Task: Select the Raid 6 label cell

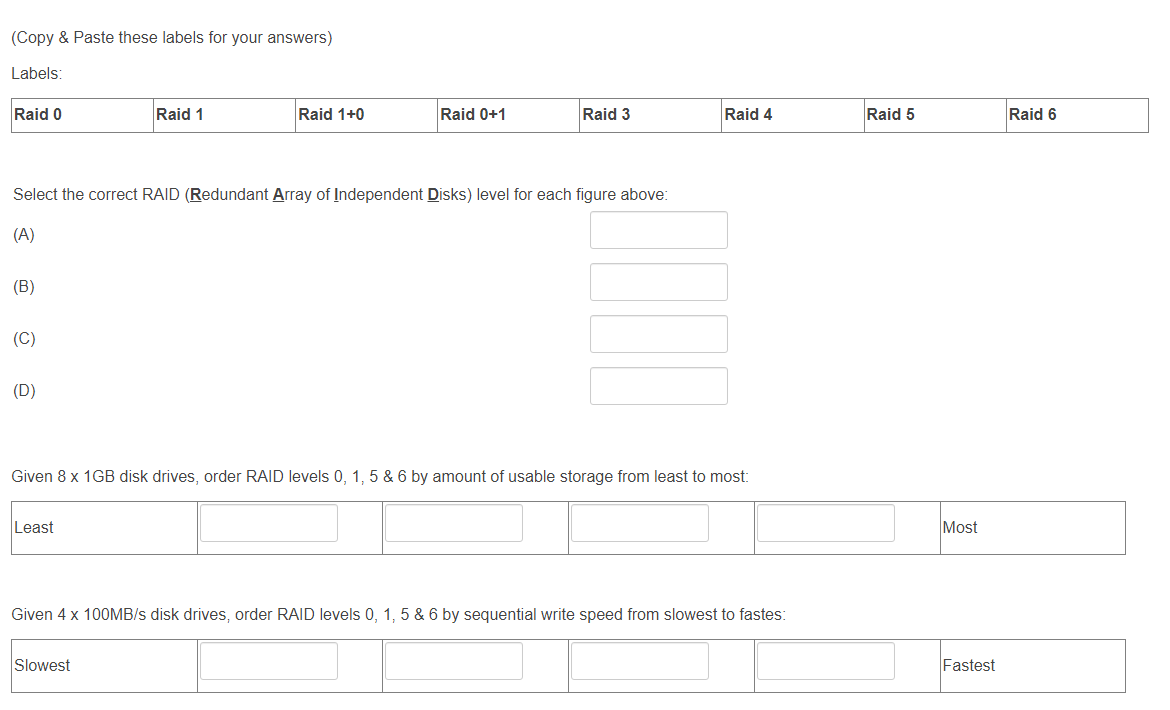Action: pos(1074,115)
